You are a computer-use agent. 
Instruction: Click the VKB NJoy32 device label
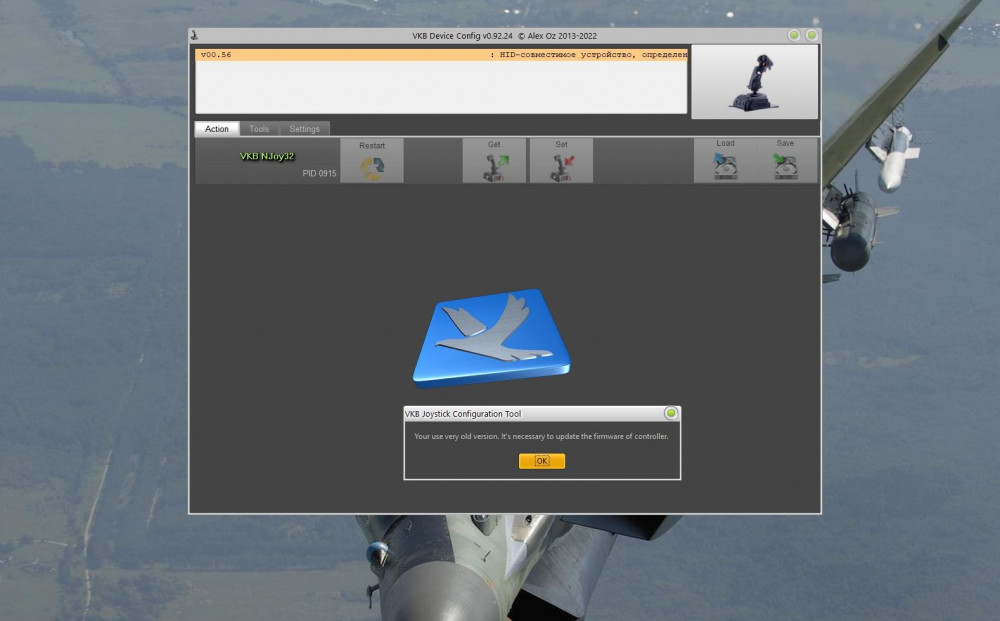pyautogui.click(x=267, y=156)
